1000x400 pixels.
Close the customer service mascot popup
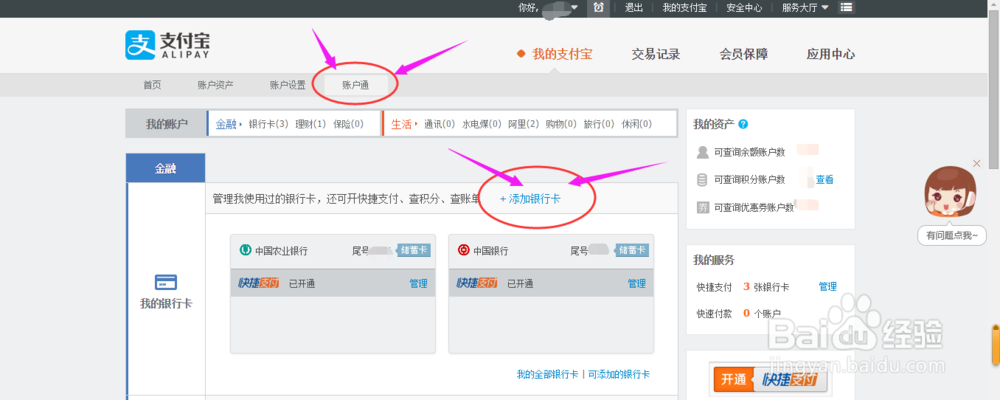[976, 164]
